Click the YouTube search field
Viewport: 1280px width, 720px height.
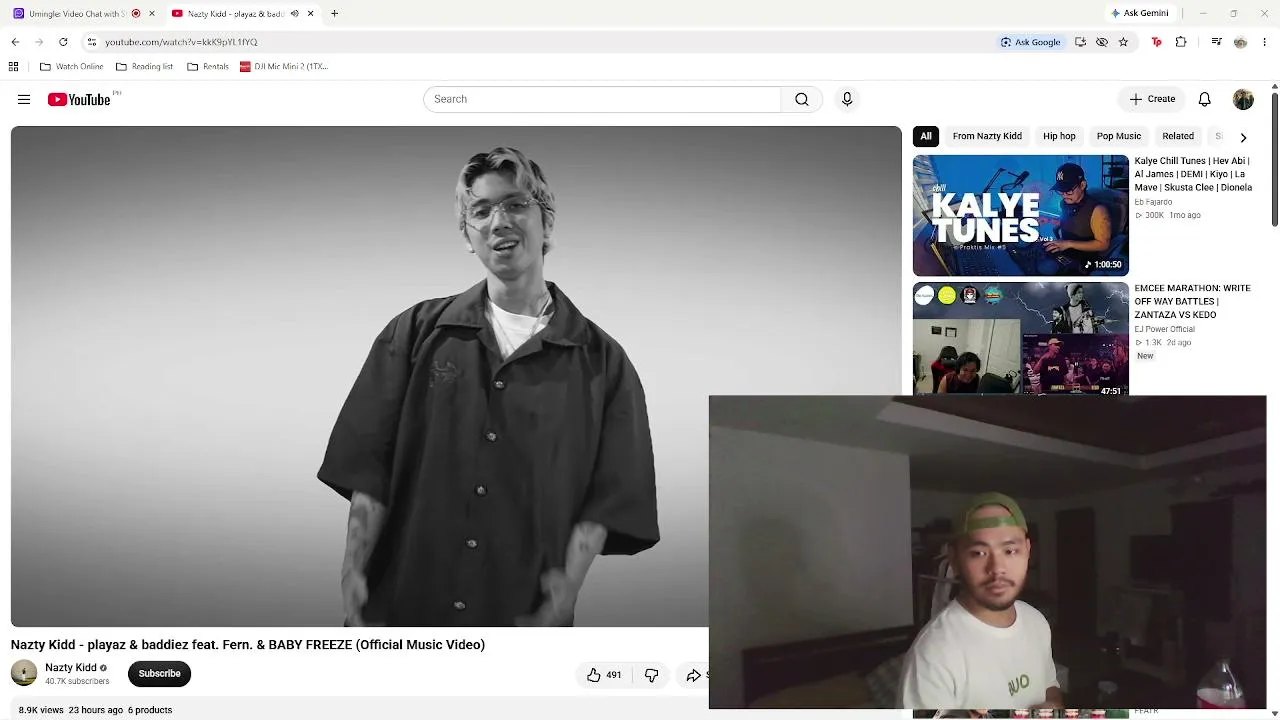602,99
